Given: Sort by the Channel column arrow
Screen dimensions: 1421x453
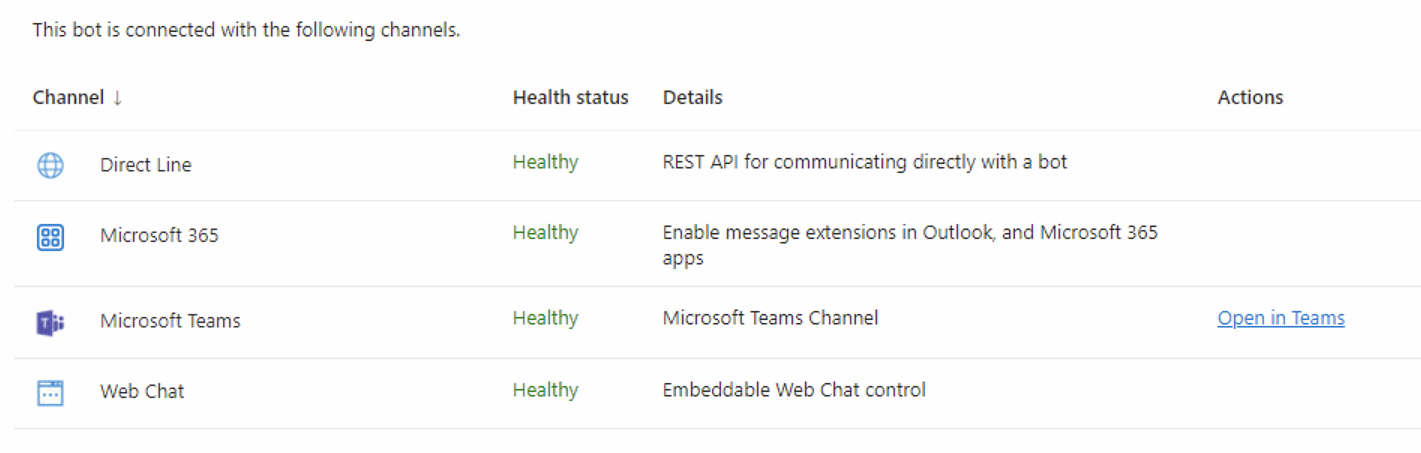Looking at the screenshot, I should pyautogui.click(x=117, y=98).
